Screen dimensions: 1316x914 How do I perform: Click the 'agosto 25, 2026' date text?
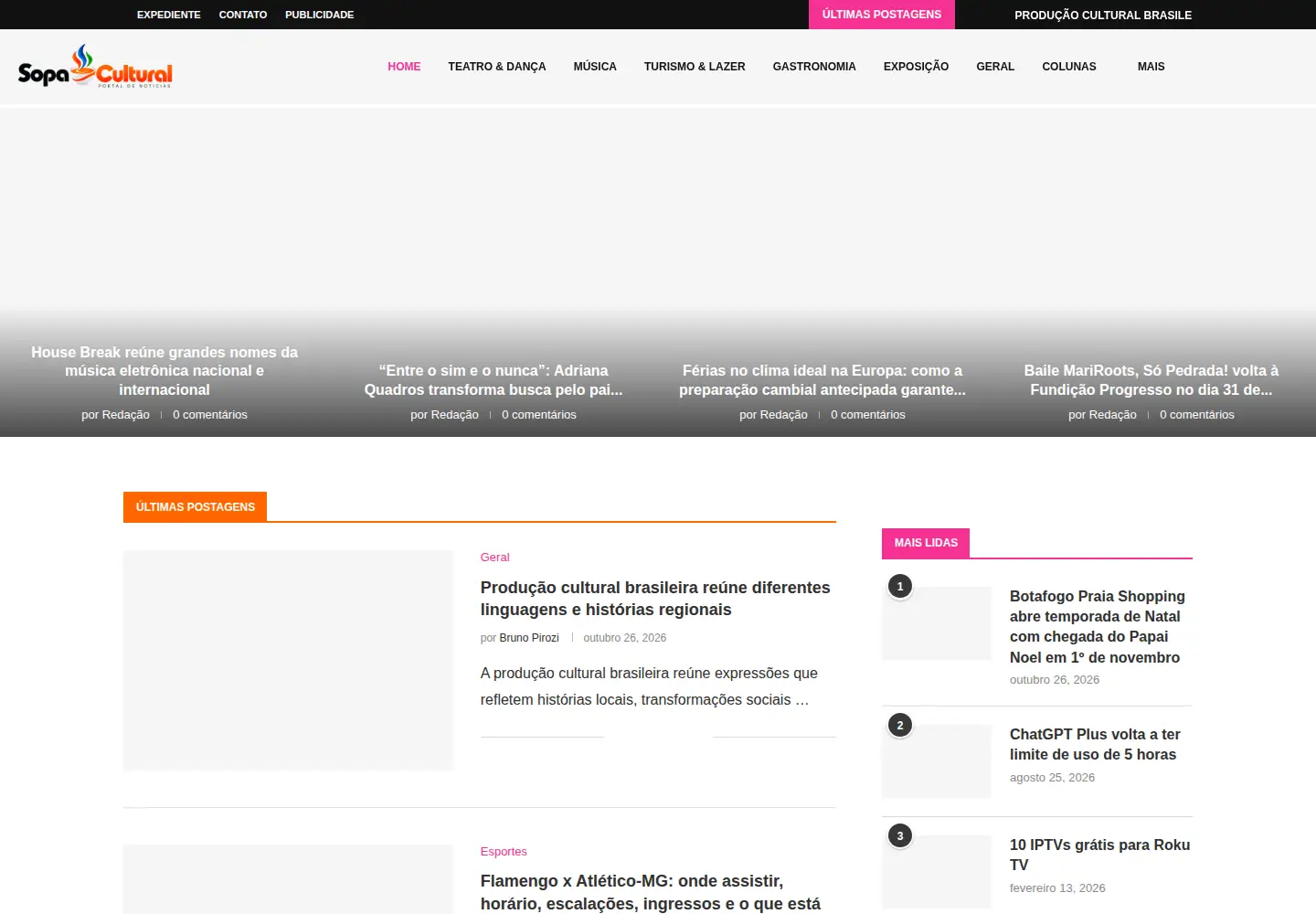[1052, 778]
